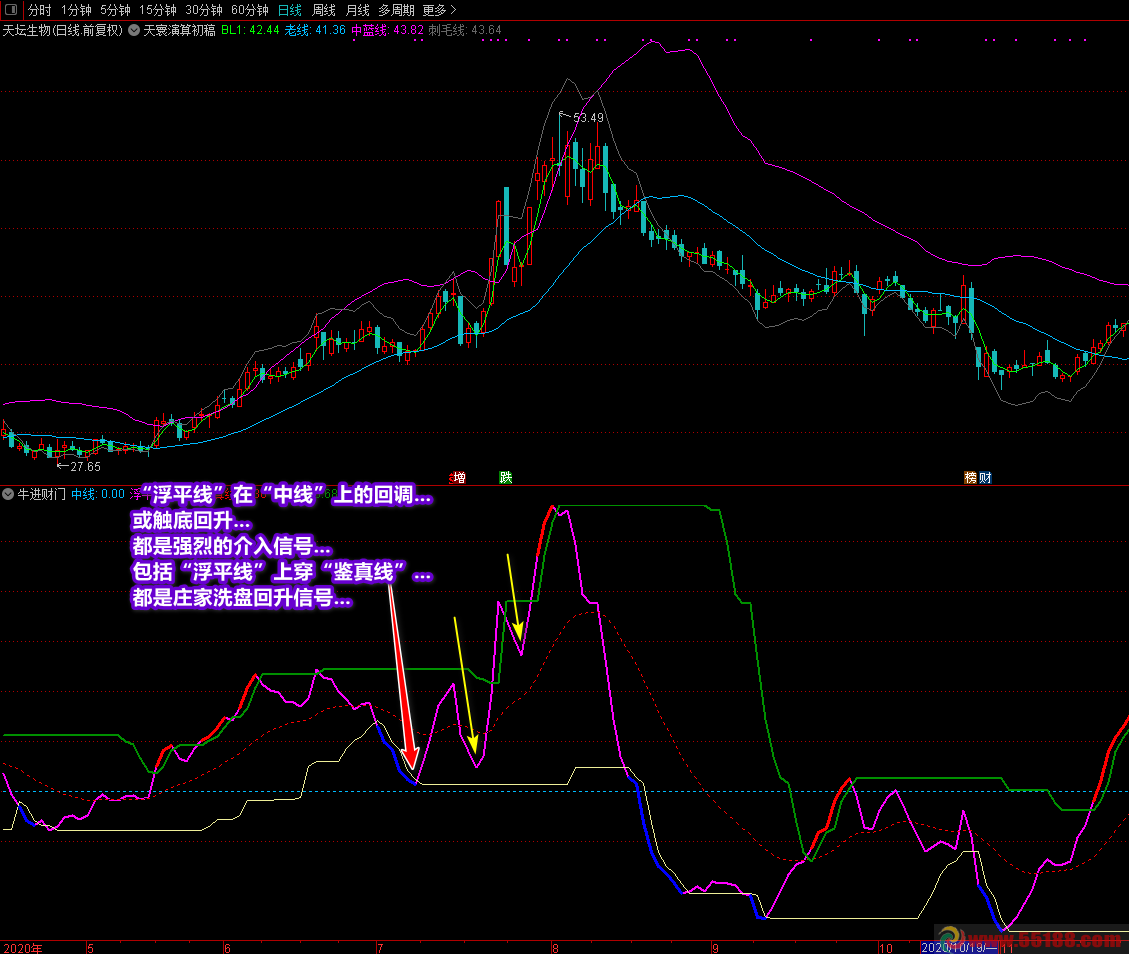Click the 天坛生物(日线.前复权) stock title
Image resolution: width=1129 pixels, height=954 pixels.
(62, 30)
